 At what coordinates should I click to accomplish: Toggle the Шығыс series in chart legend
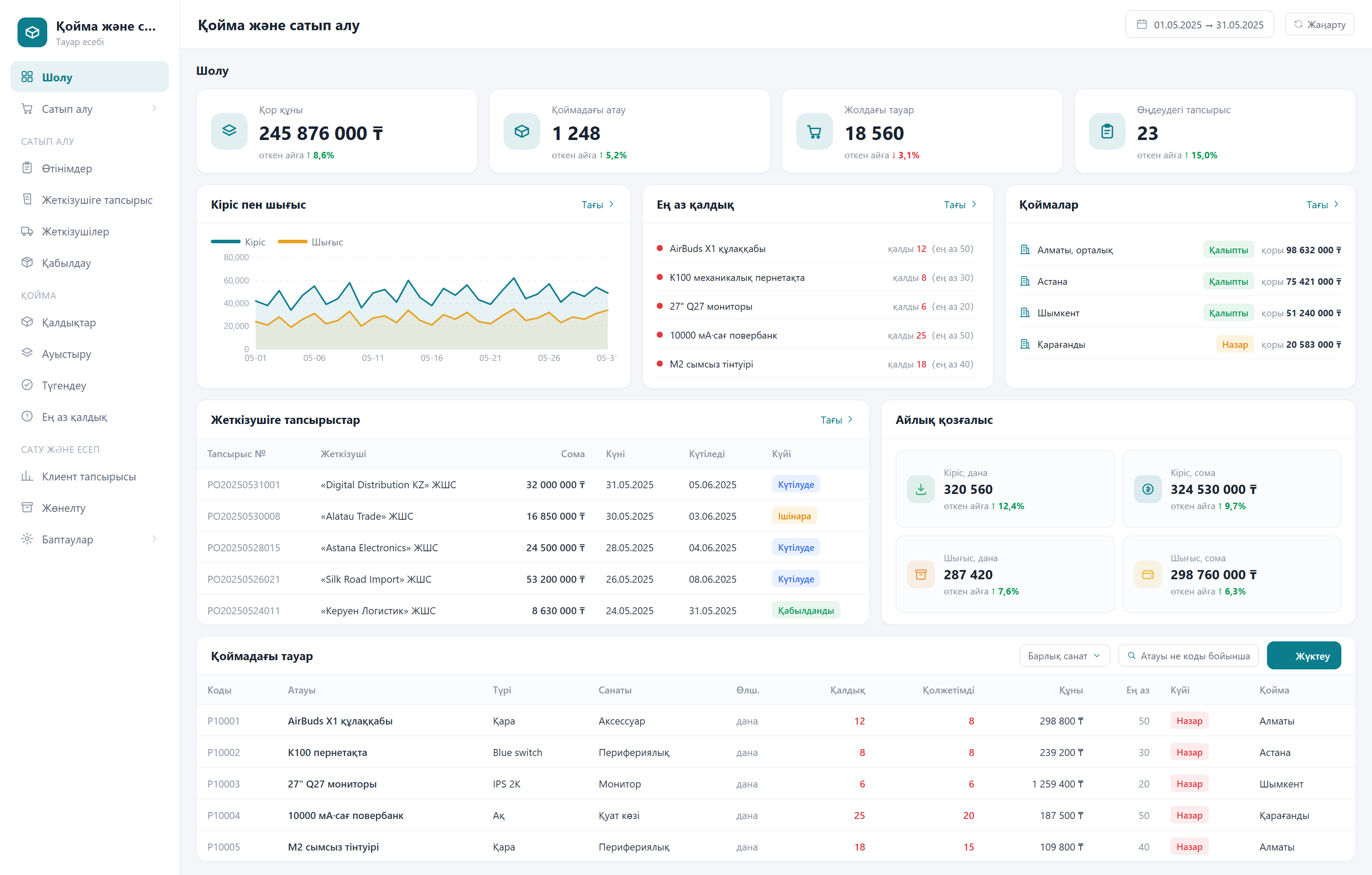tap(310, 241)
